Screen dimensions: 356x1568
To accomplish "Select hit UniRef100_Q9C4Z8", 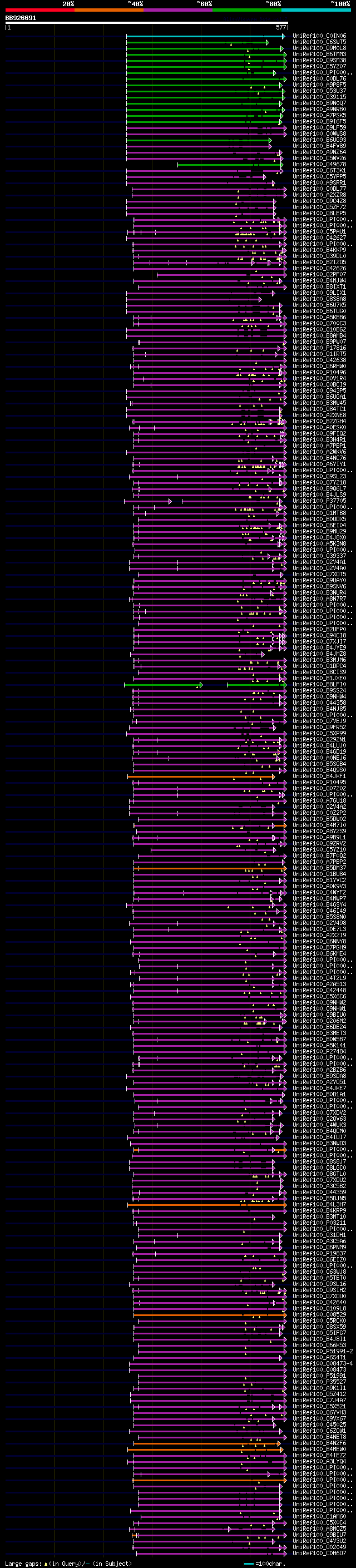I will pyautogui.click(x=319, y=201).
